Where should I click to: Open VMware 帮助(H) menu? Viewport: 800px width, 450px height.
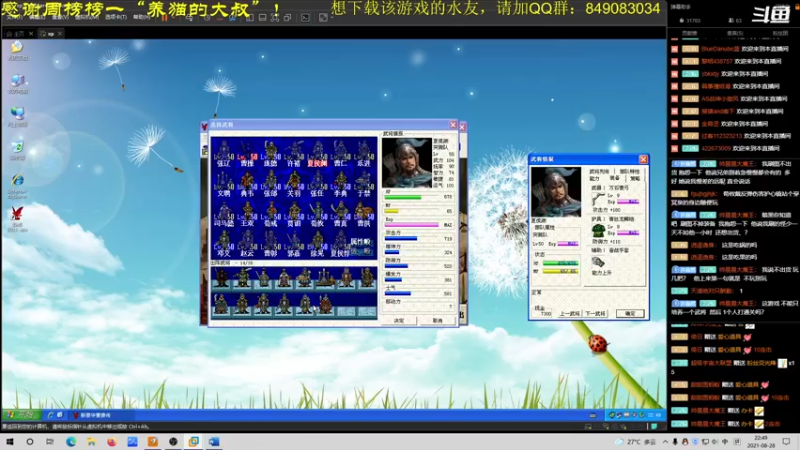coord(141,17)
